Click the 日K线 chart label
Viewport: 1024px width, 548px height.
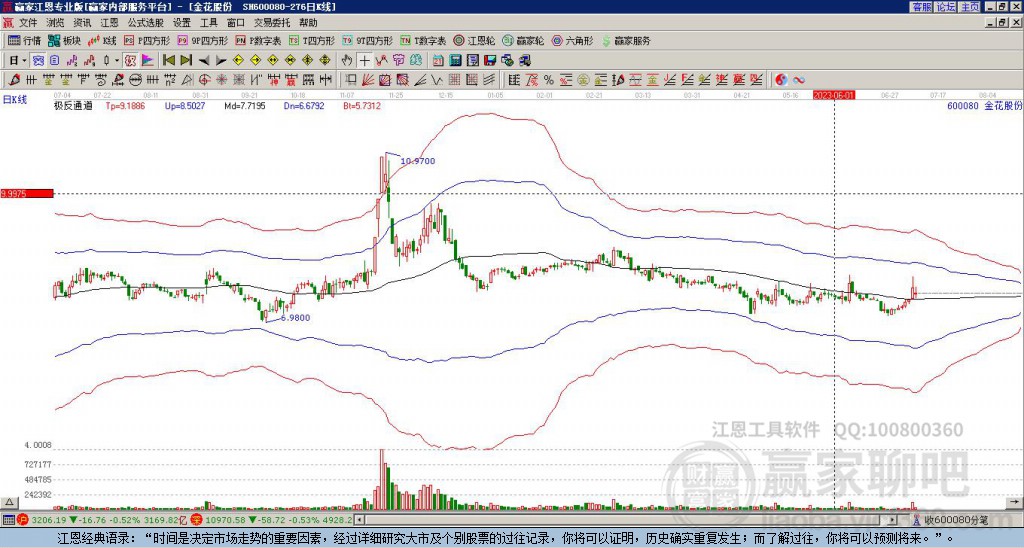point(15,100)
